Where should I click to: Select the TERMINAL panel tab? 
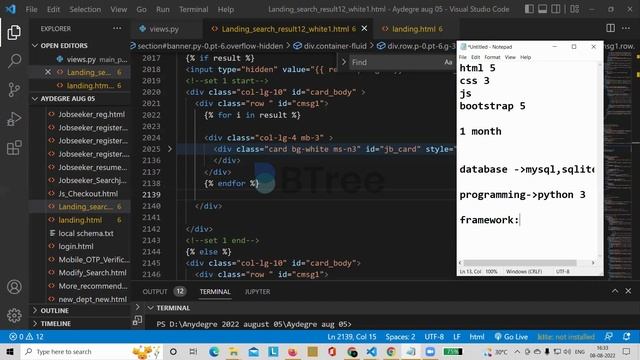tap(215, 291)
